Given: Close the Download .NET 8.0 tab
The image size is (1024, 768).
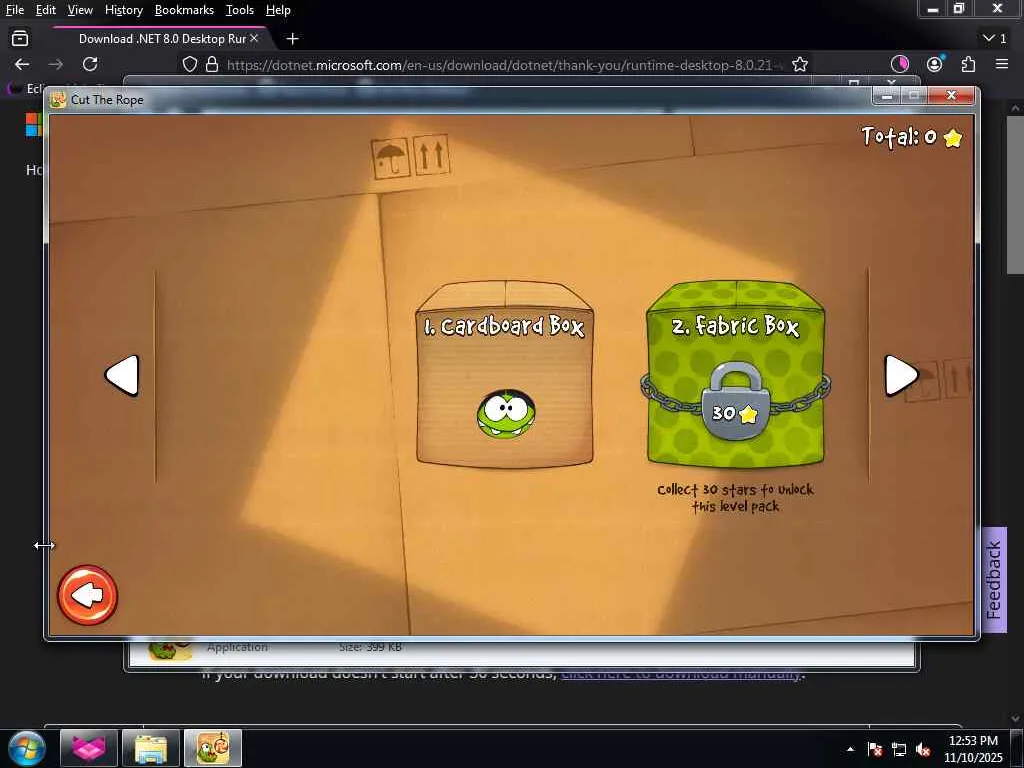Looking at the screenshot, I should (254, 39).
